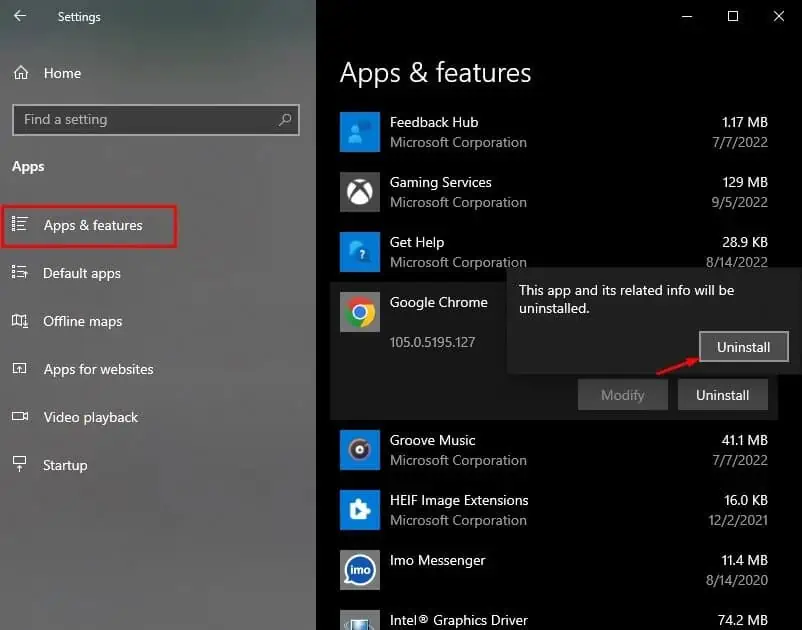Click the Apps & features page heading
802x630 pixels.
coord(435,73)
